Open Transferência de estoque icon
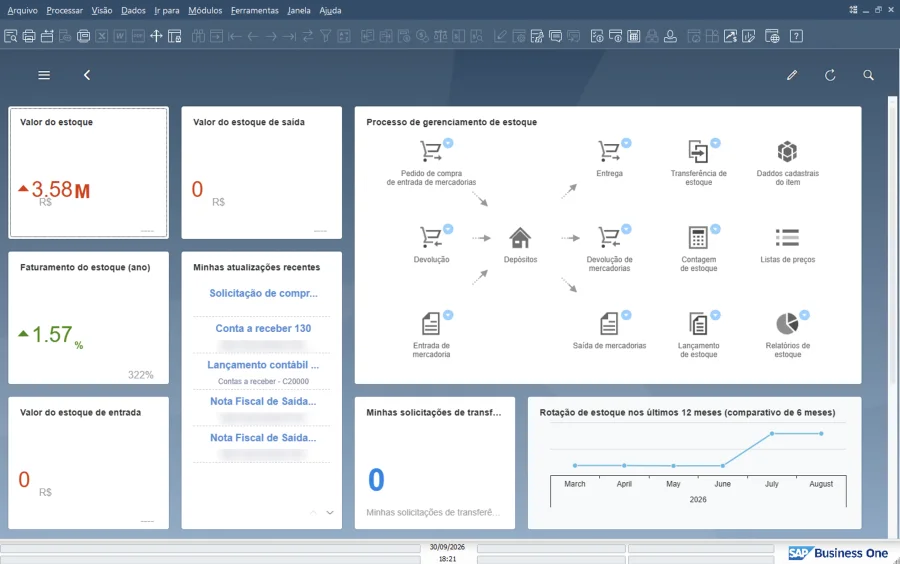Screen dimensions: 900x564 pyautogui.click(x=698, y=151)
